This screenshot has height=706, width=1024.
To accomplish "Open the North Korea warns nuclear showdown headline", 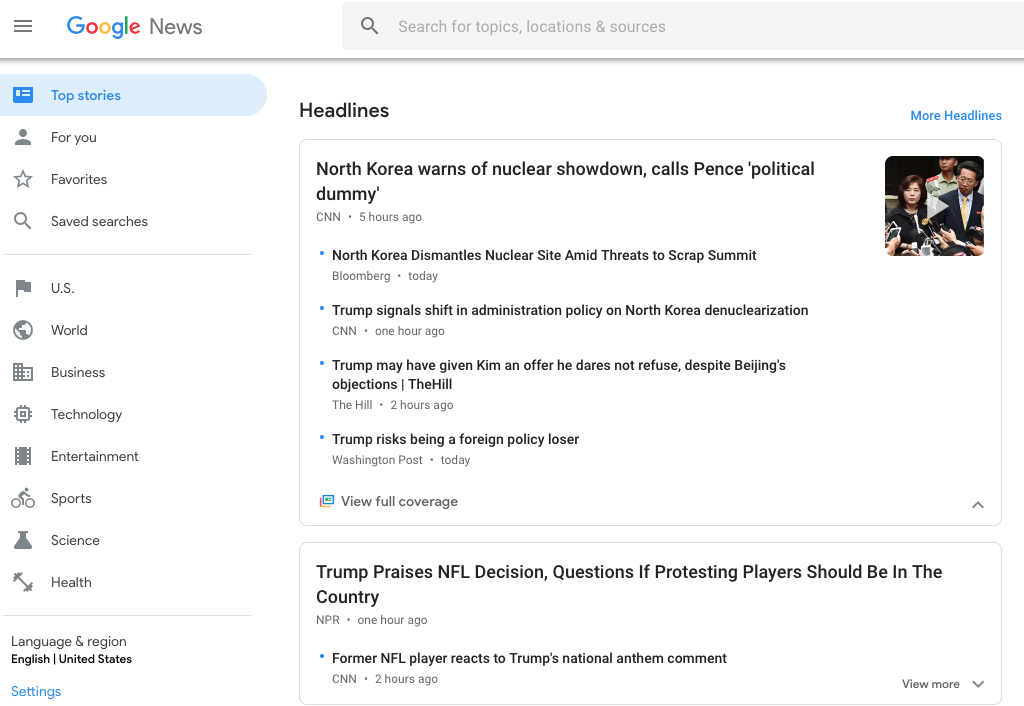I will pyautogui.click(x=565, y=181).
